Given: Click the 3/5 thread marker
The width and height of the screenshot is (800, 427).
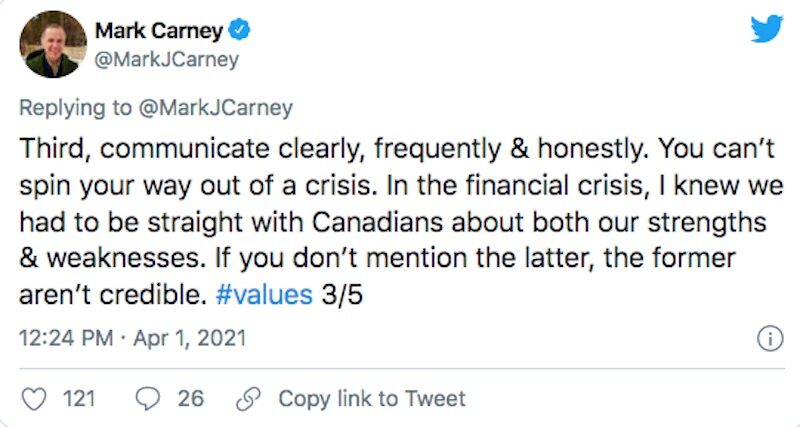Looking at the screenshot, I should point(342,295).
